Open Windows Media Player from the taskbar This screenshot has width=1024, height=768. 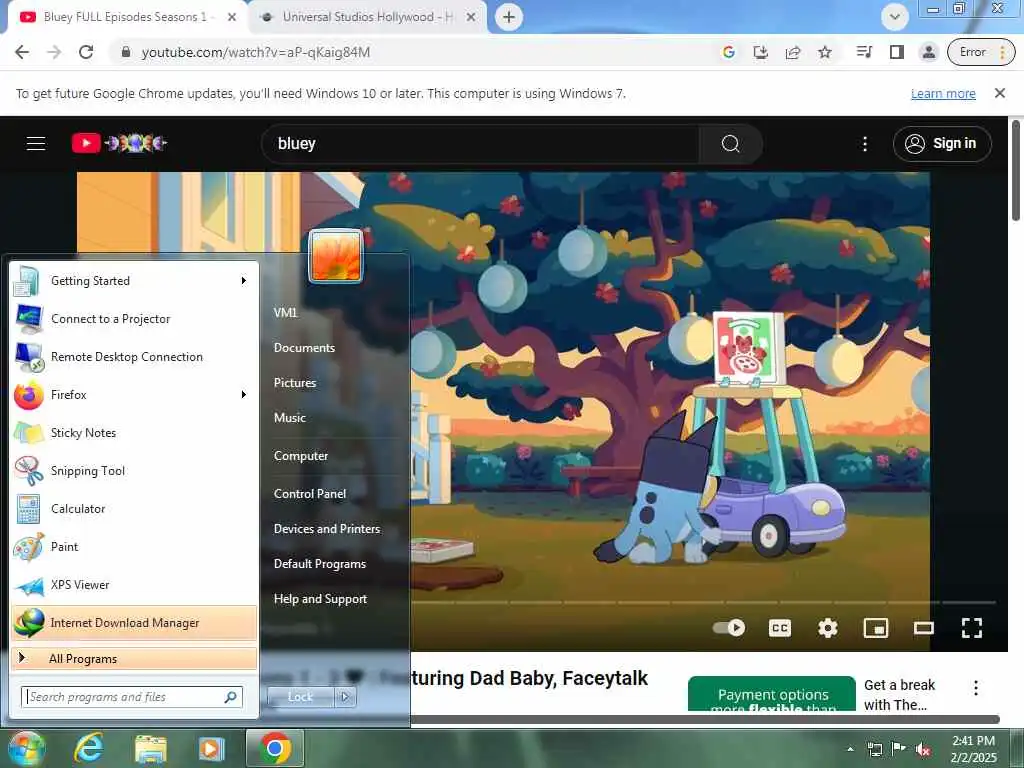coord(211,748)
